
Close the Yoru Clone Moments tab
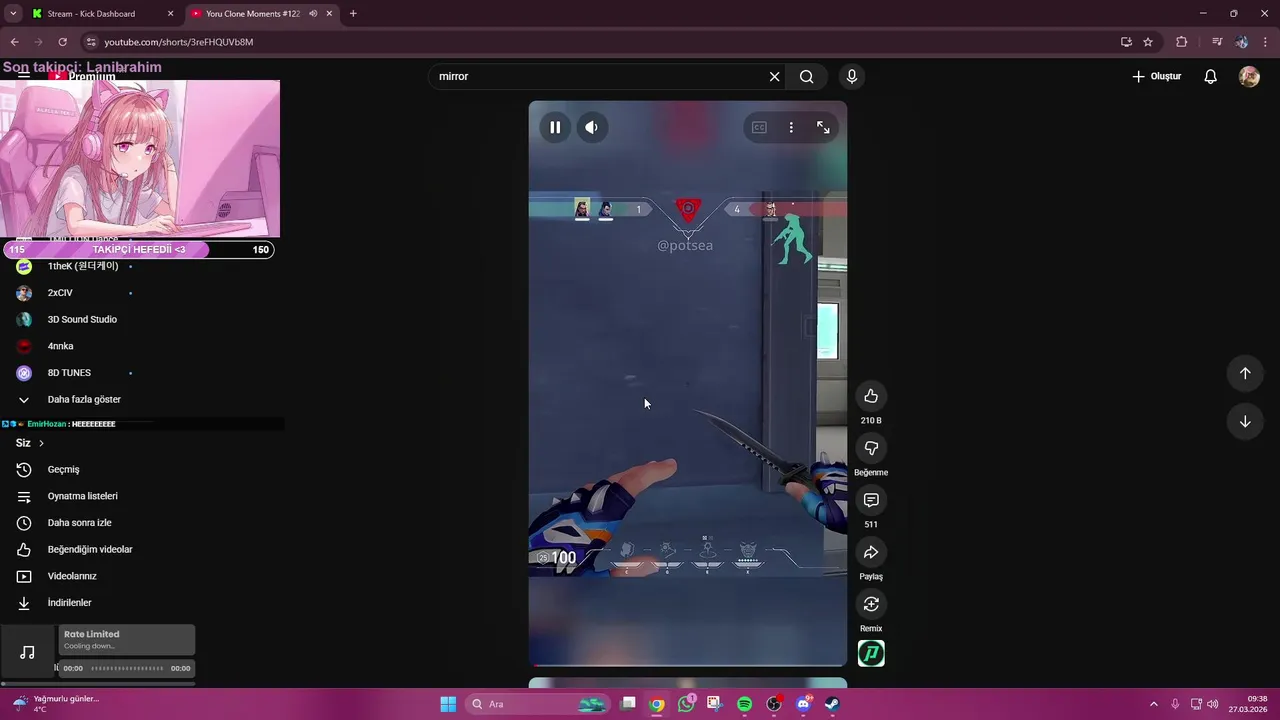[x=330, y=14]
